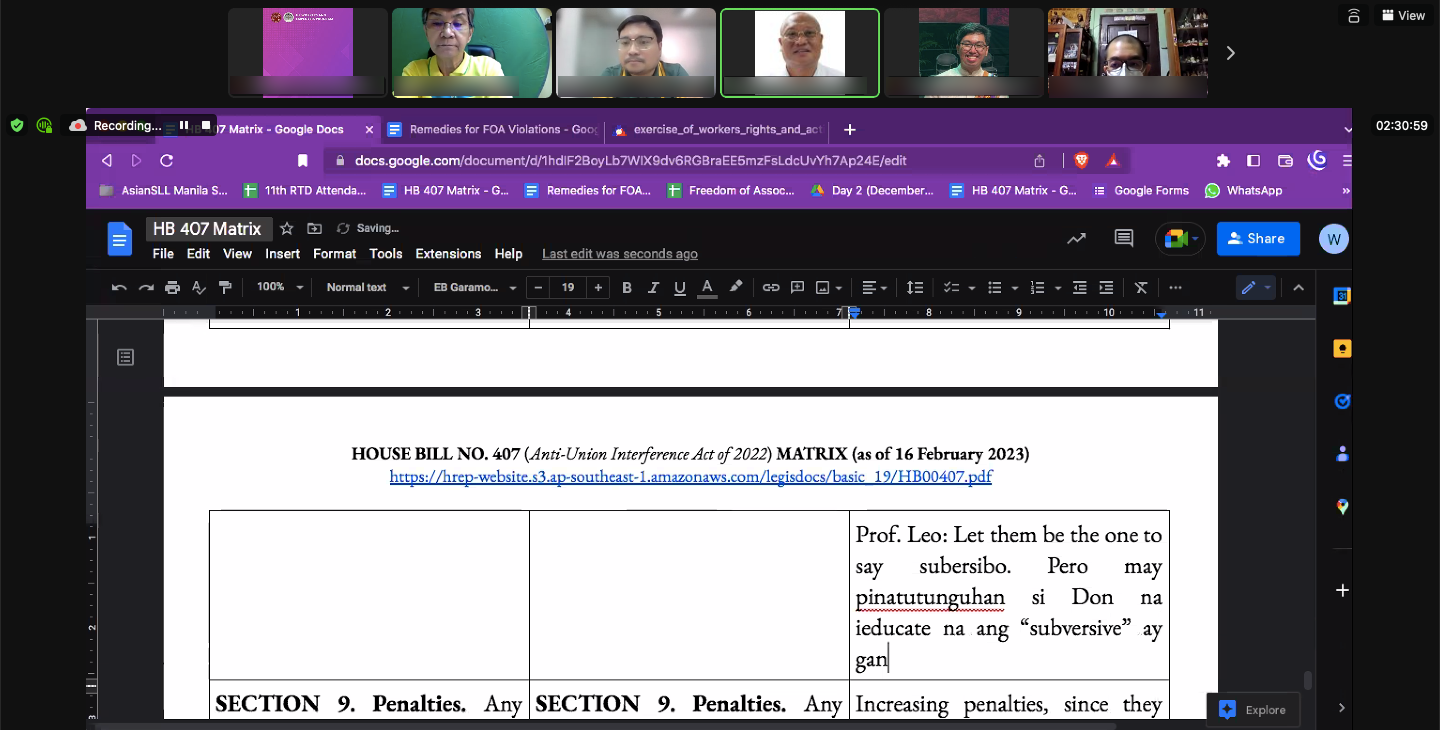Screen dimensions: 1440x730
Task: Star the HB 407 Matrix document
Action: coord(287,229)
